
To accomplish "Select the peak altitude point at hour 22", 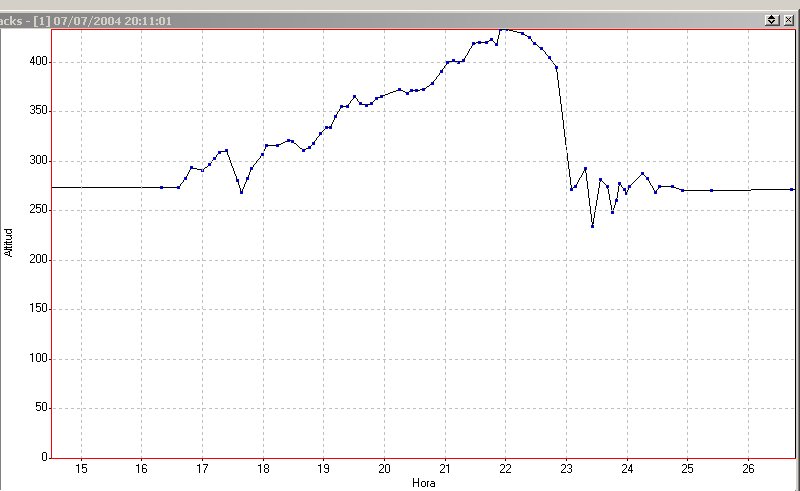I will (x=505, y=29).
